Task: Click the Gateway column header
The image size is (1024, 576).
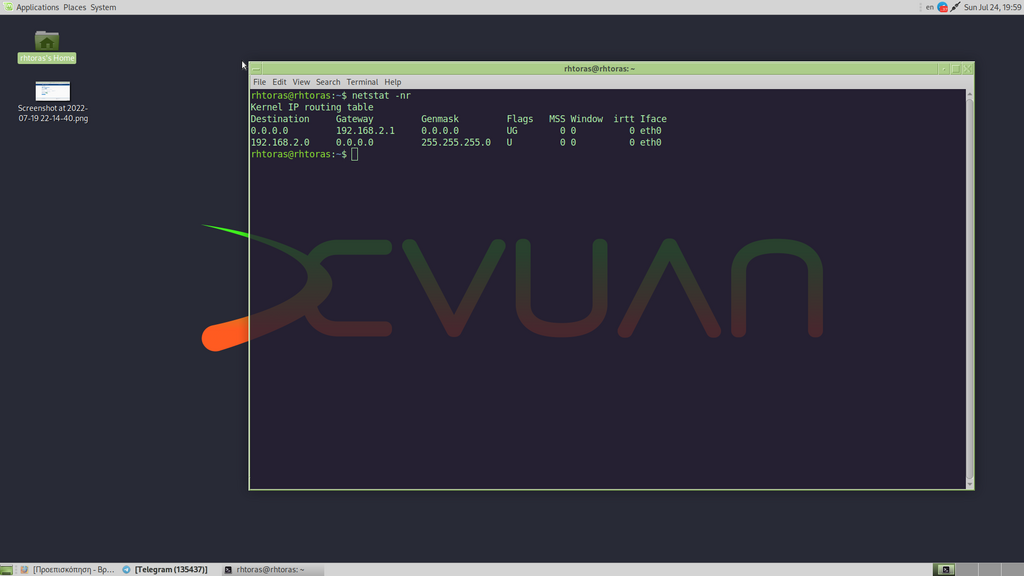Action: (x=355, y=119)
